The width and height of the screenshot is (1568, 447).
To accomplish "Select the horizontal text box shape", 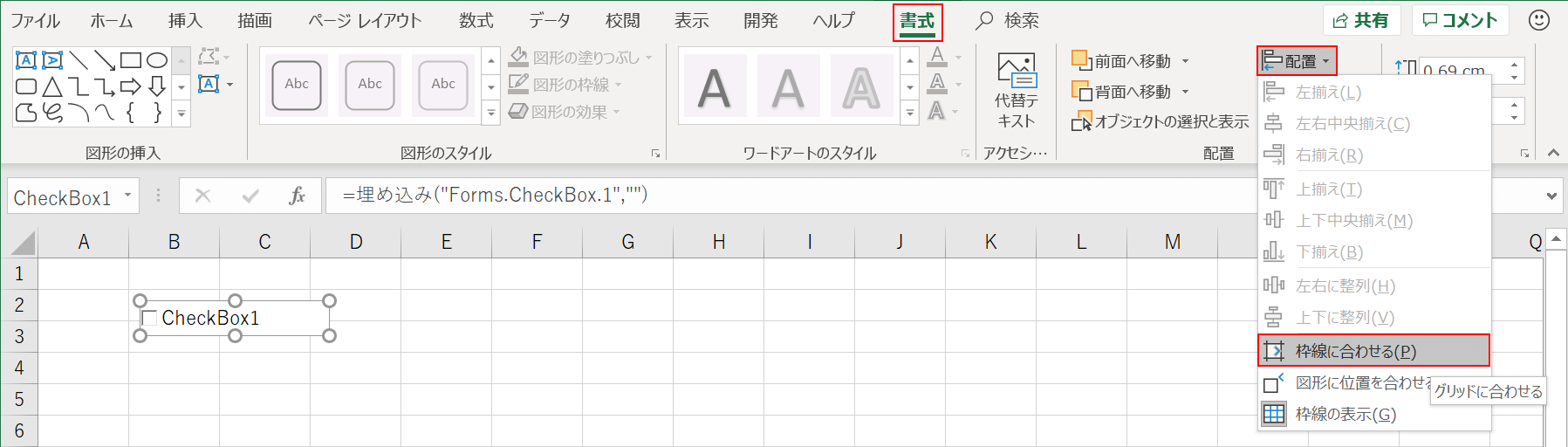I will (x=26, y=60).
